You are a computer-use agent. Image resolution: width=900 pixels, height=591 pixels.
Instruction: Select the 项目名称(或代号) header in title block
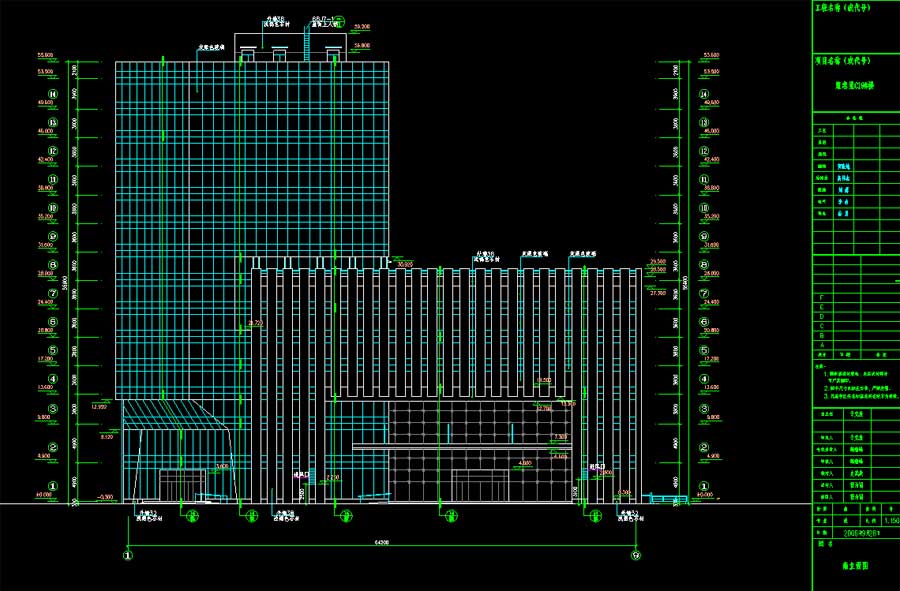842,60
